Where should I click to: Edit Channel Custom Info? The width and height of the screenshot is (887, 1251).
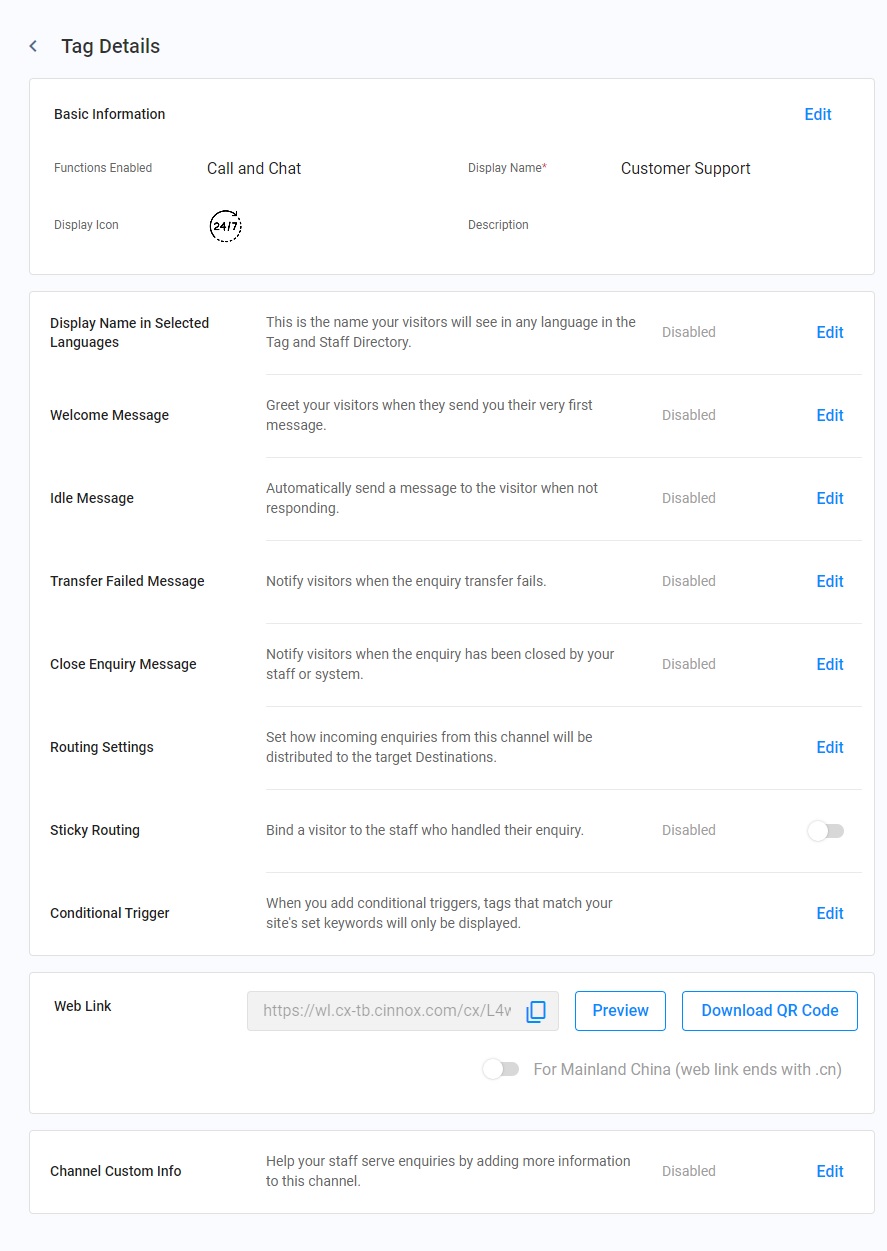click(830, 1171)
